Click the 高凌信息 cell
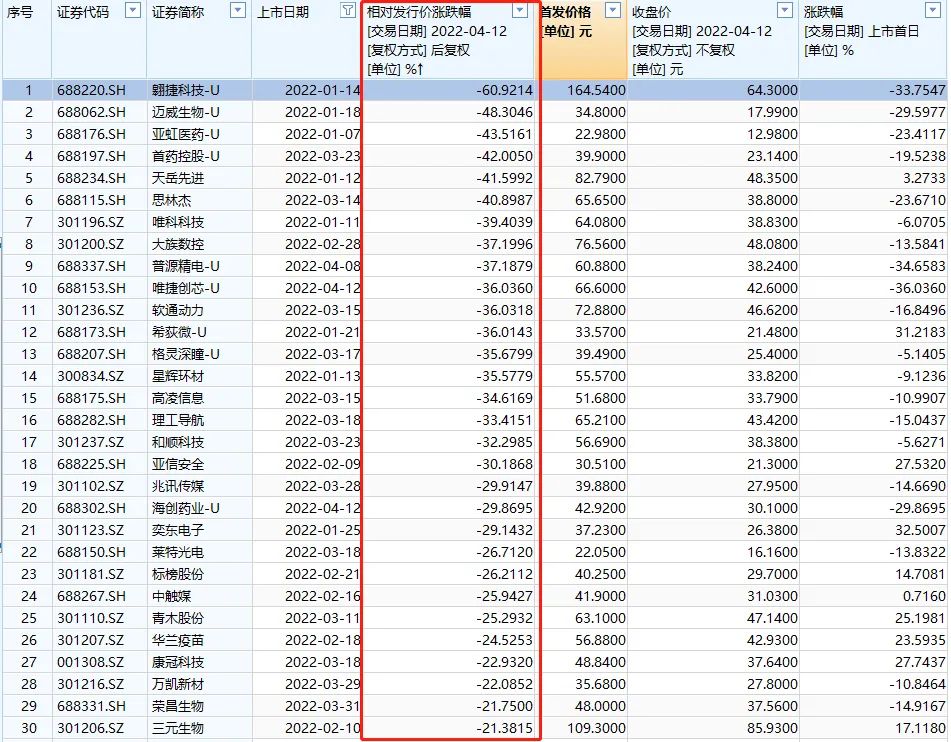Image resolution: width=951 pixels, height=742 pixels. [x=178, y=398]
